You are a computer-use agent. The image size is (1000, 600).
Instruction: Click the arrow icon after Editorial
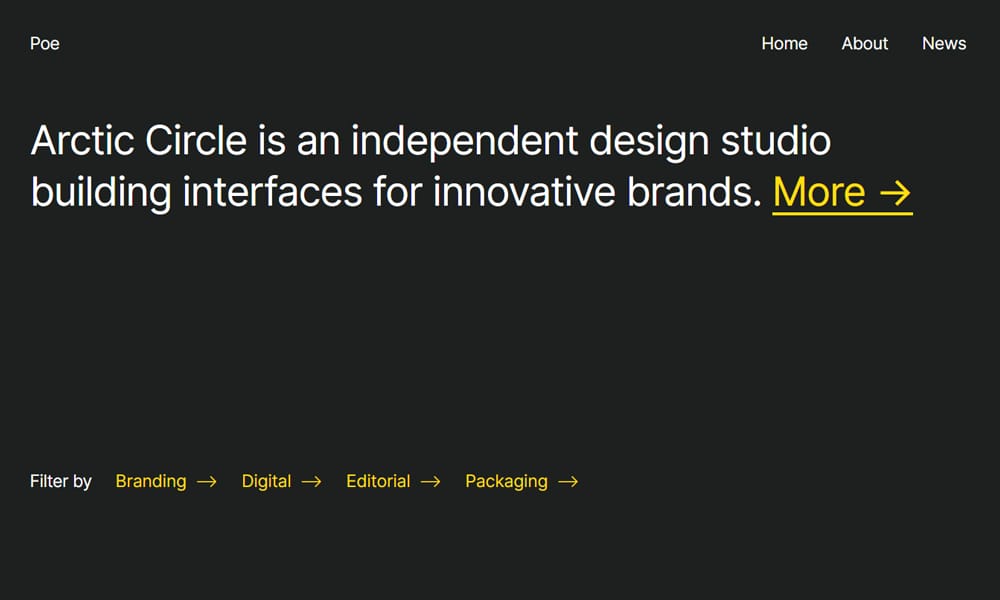(x=431, y=482)
